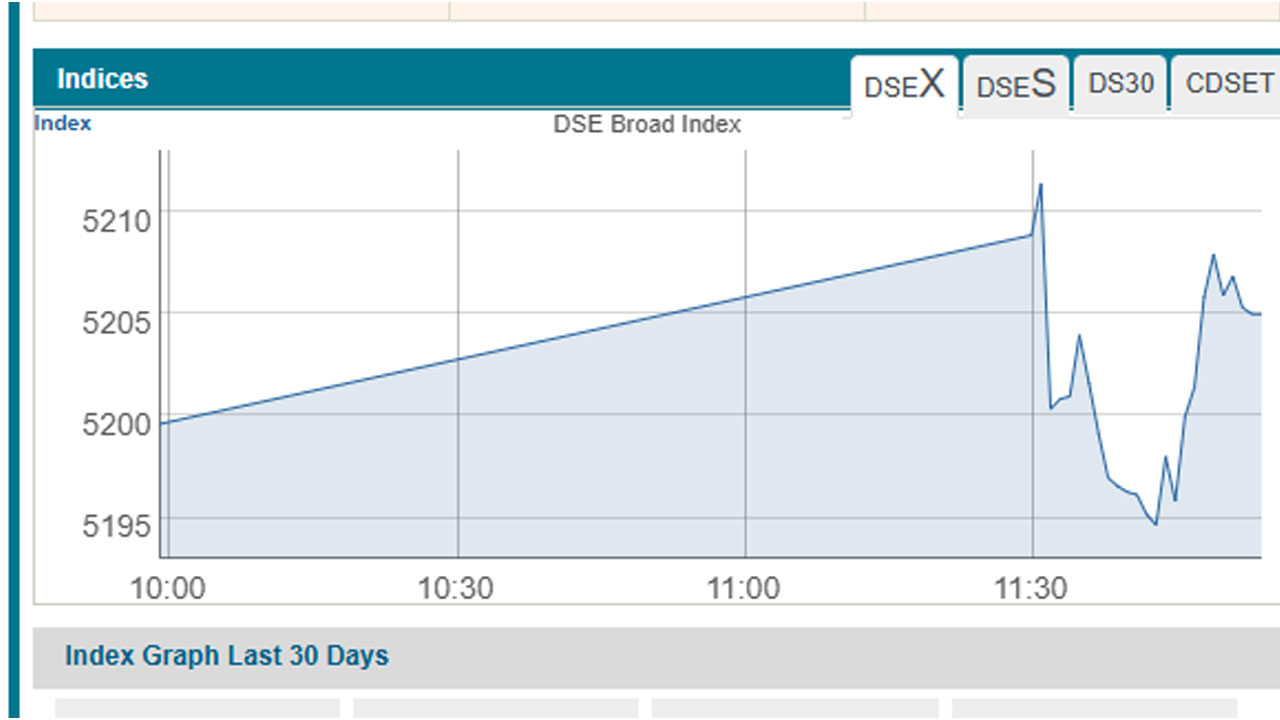Click the 11:30 time axis label
The image size is (1280, 720).
point(1030,588)
